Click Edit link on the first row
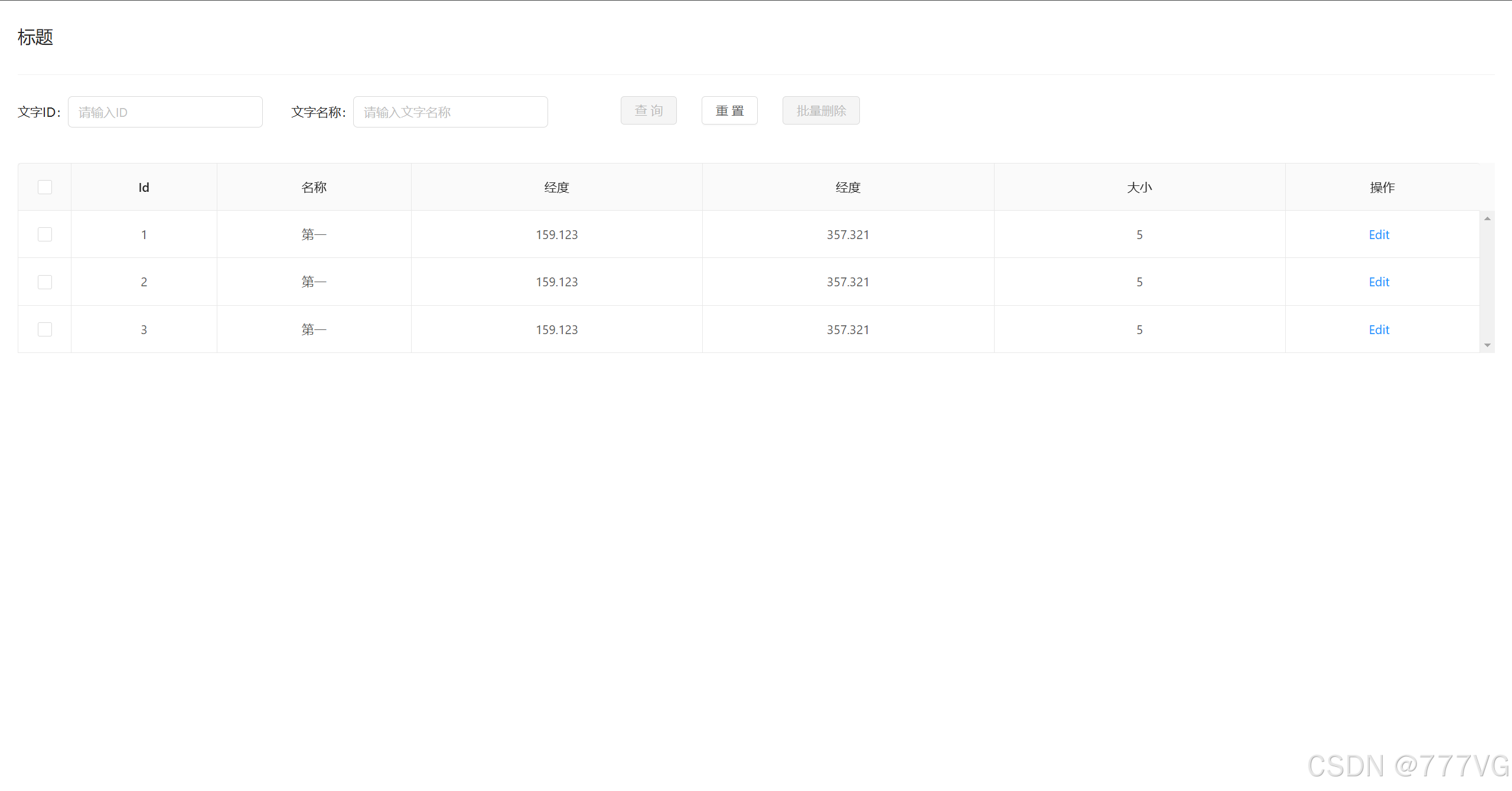Viewport: 1512px width, 791px height. click(x=1379, y=234)
